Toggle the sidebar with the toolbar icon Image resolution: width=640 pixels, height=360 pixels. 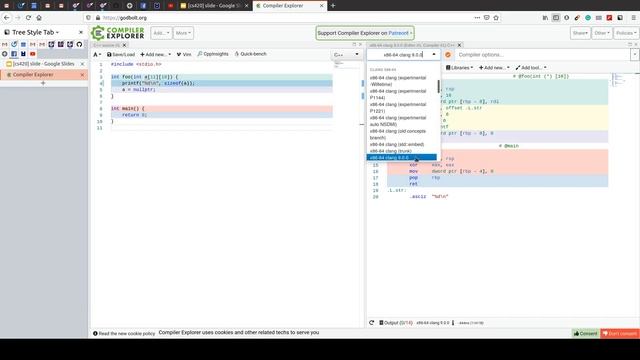(556, 18)
